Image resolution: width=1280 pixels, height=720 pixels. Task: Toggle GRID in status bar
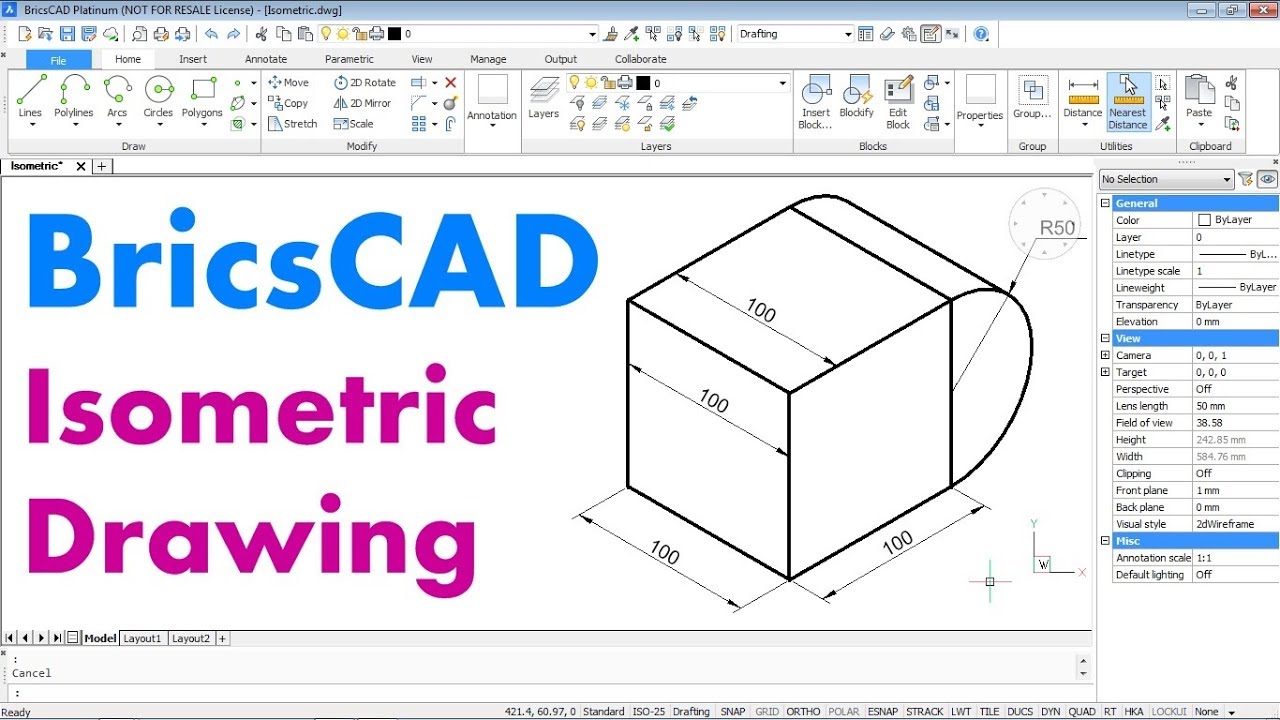point(767,712)
